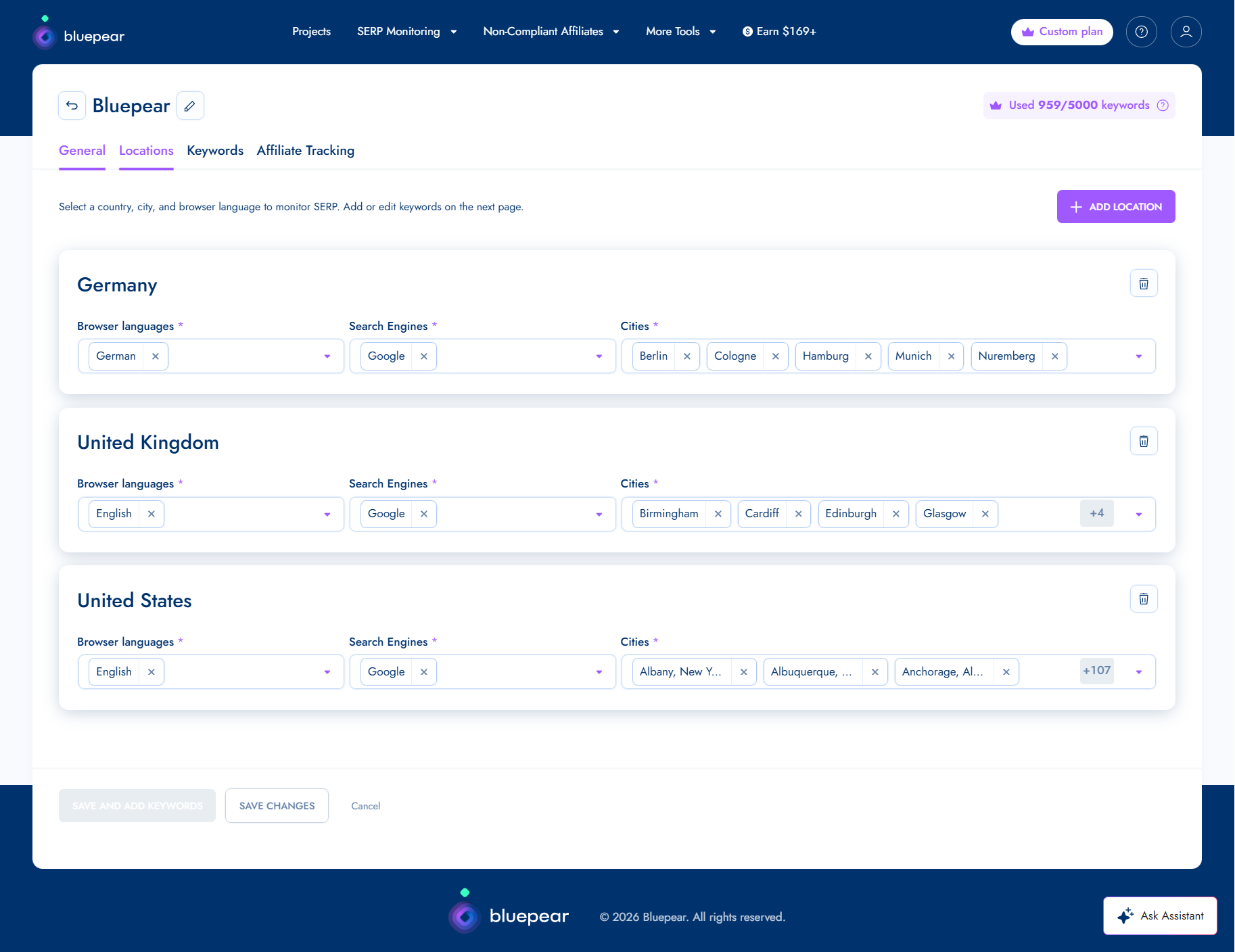Click the Custom plan button
This screenshot has width=1235, height=952.
click(x=1062, y=32)
